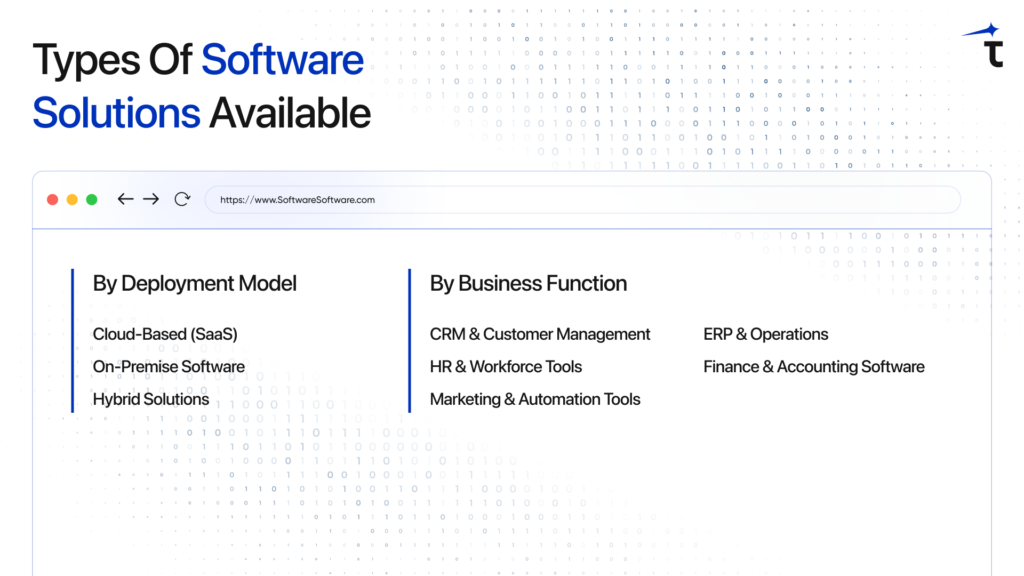Click the browser forward arrow
Image resolution: width=1024 pixels, height=576 pixels.
(151, 199)
